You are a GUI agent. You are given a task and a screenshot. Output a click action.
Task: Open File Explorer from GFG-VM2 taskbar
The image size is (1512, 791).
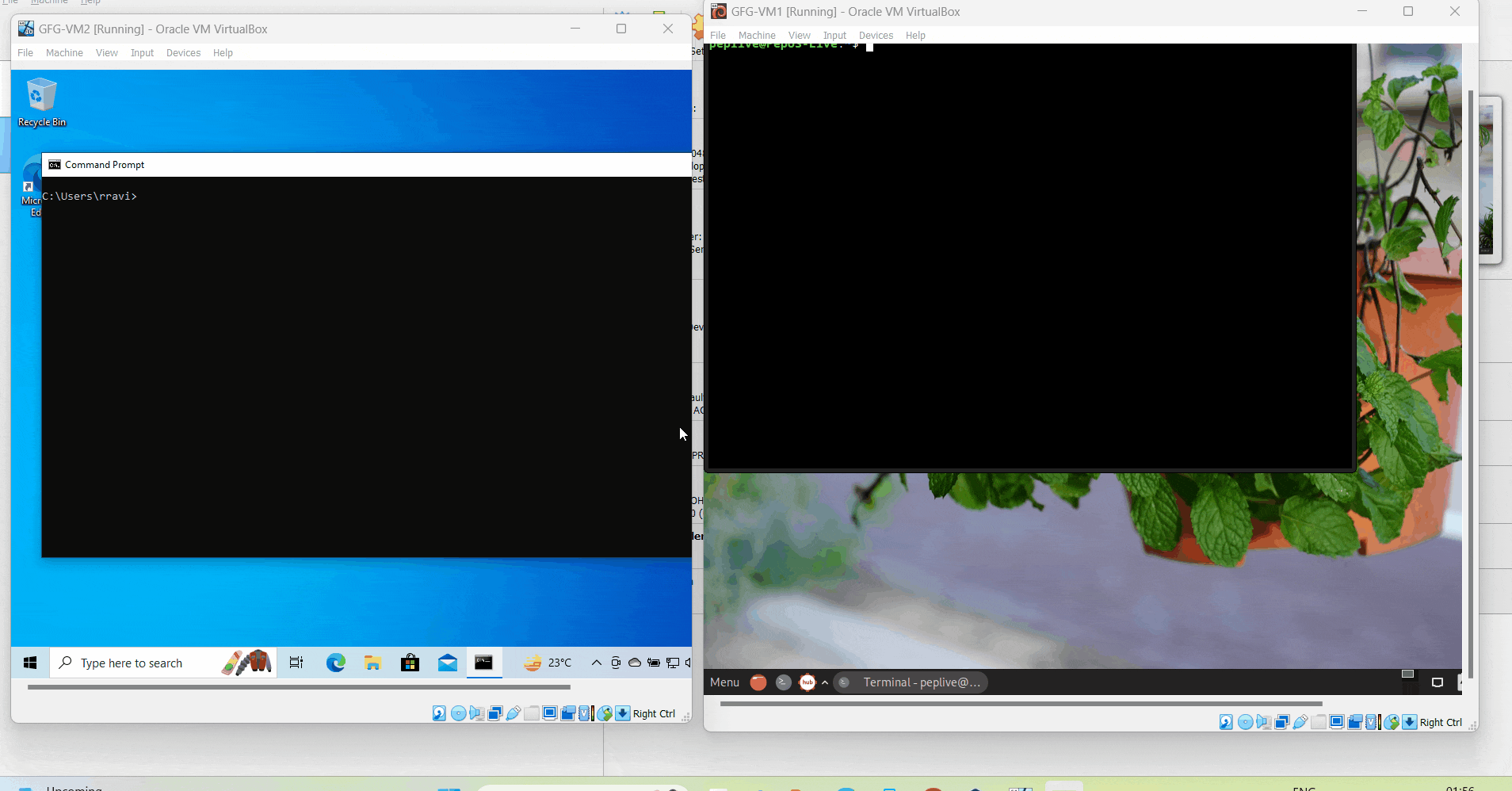[x=372, y=663]
